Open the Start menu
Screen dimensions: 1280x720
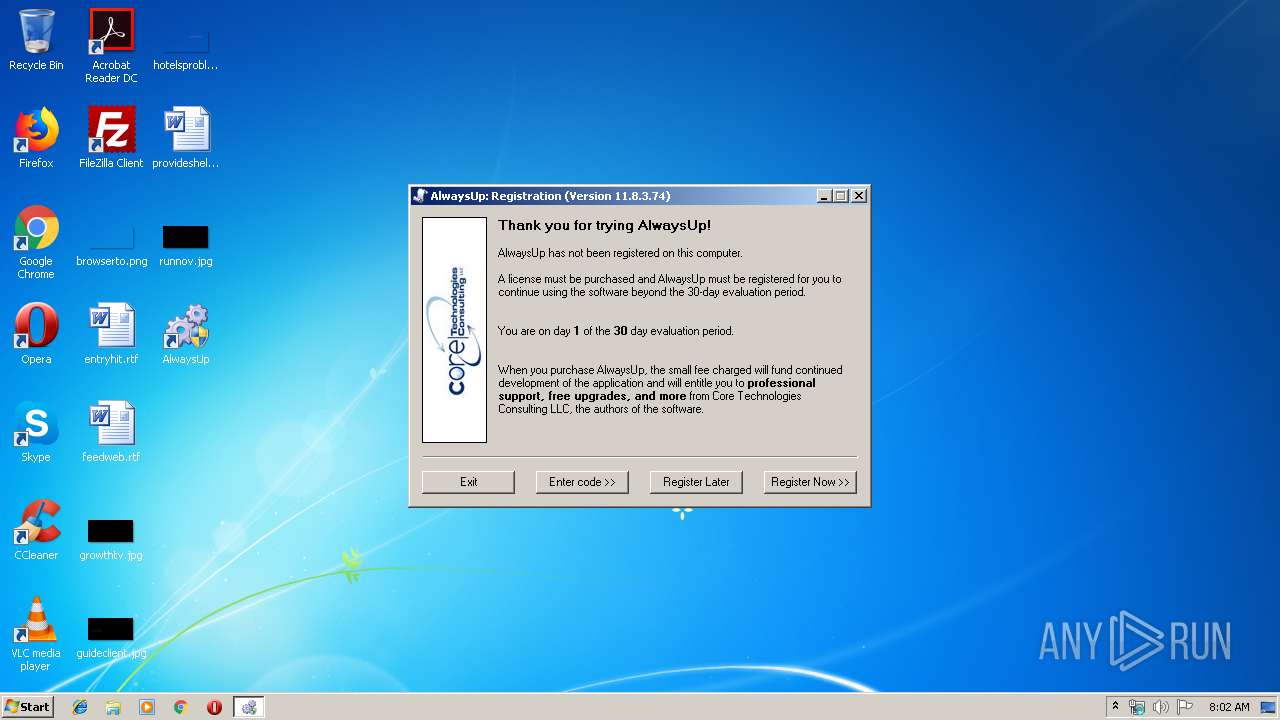28,707
